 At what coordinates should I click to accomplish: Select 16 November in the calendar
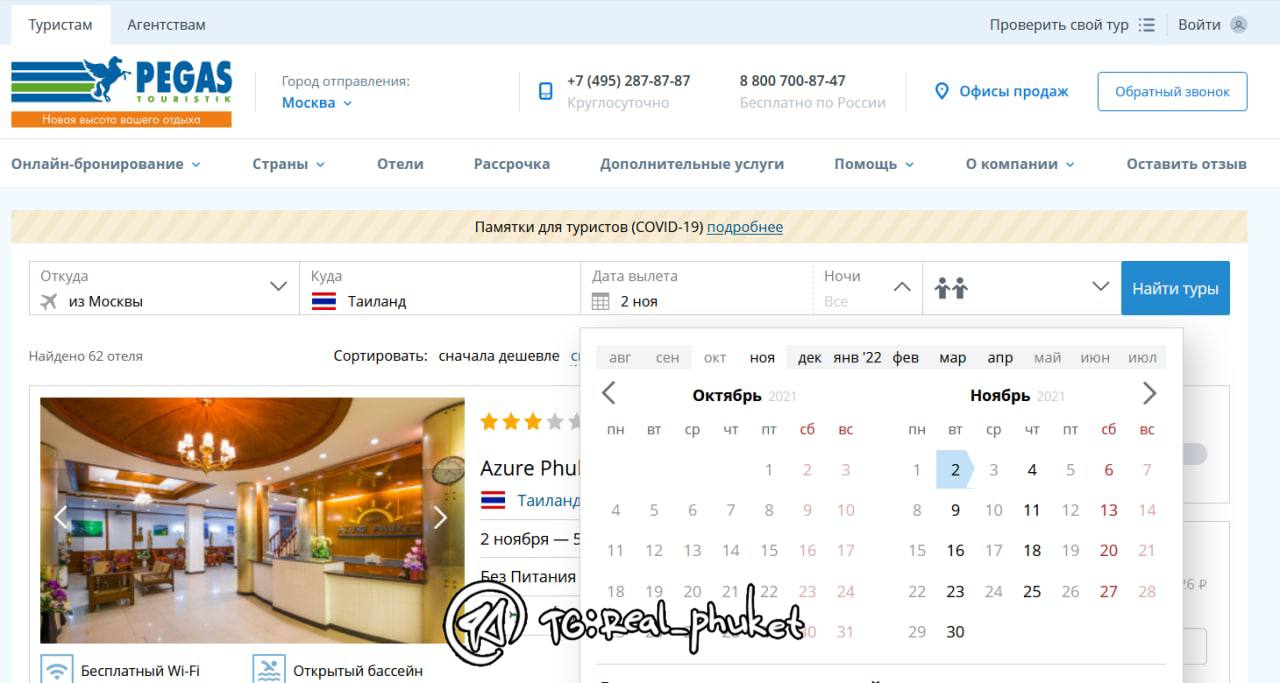955,550
